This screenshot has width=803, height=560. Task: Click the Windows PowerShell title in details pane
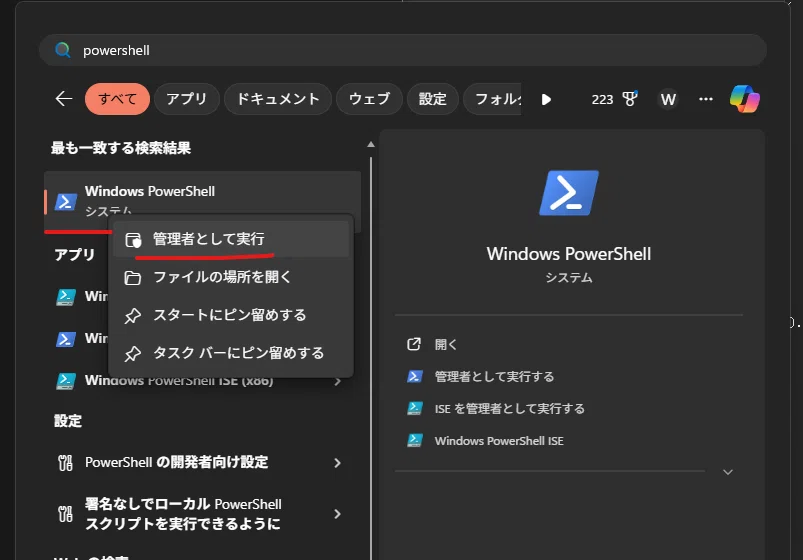click(569, 254)
